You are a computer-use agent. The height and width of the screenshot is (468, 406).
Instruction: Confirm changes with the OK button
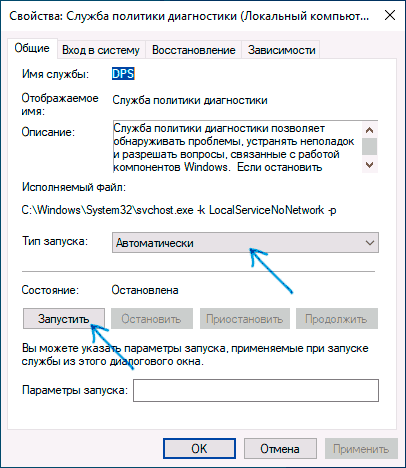(199, 449)
